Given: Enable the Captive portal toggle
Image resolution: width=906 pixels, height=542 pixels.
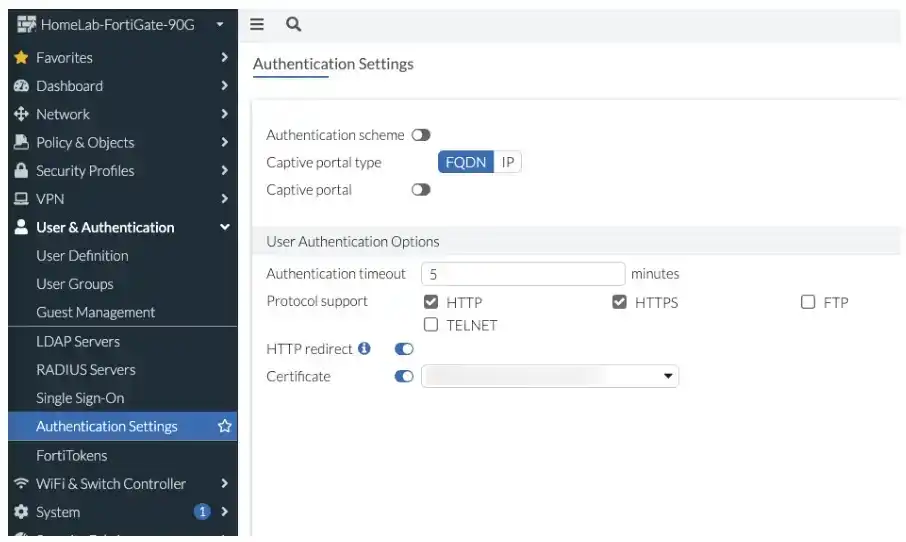Looking at the screenshot, I should 421,190.
